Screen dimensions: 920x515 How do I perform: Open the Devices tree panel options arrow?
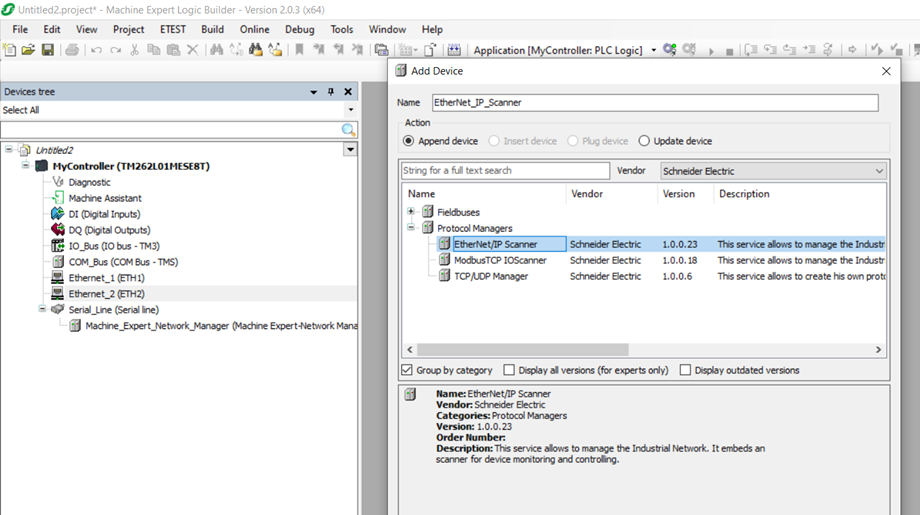tap(313, 92)
